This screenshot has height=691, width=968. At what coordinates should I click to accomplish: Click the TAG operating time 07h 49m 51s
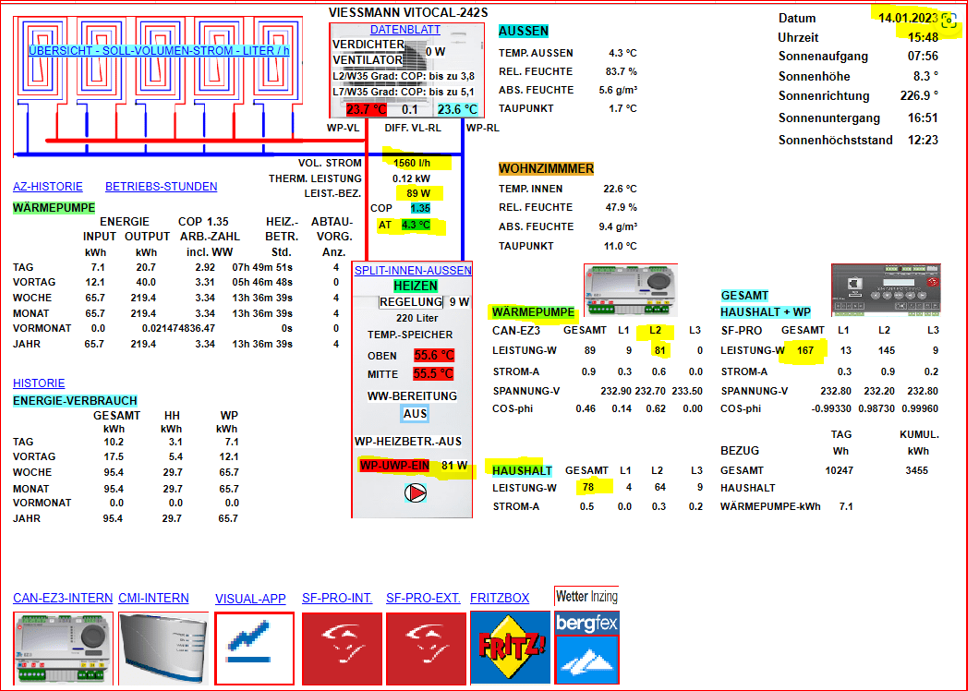(x=262, y=267)
